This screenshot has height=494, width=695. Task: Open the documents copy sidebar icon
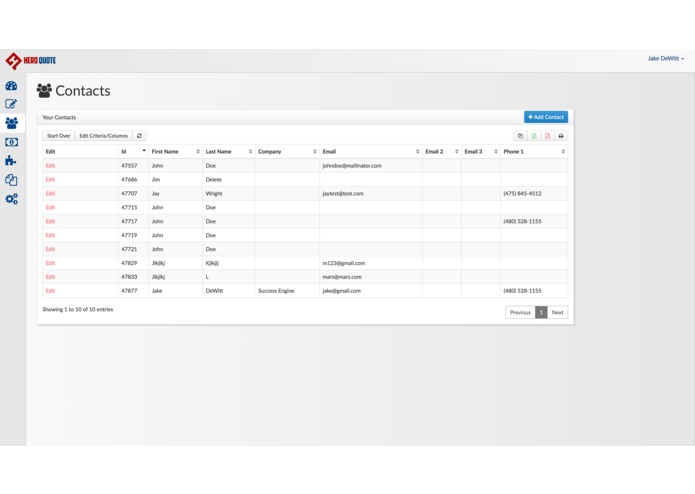point(12,180)
